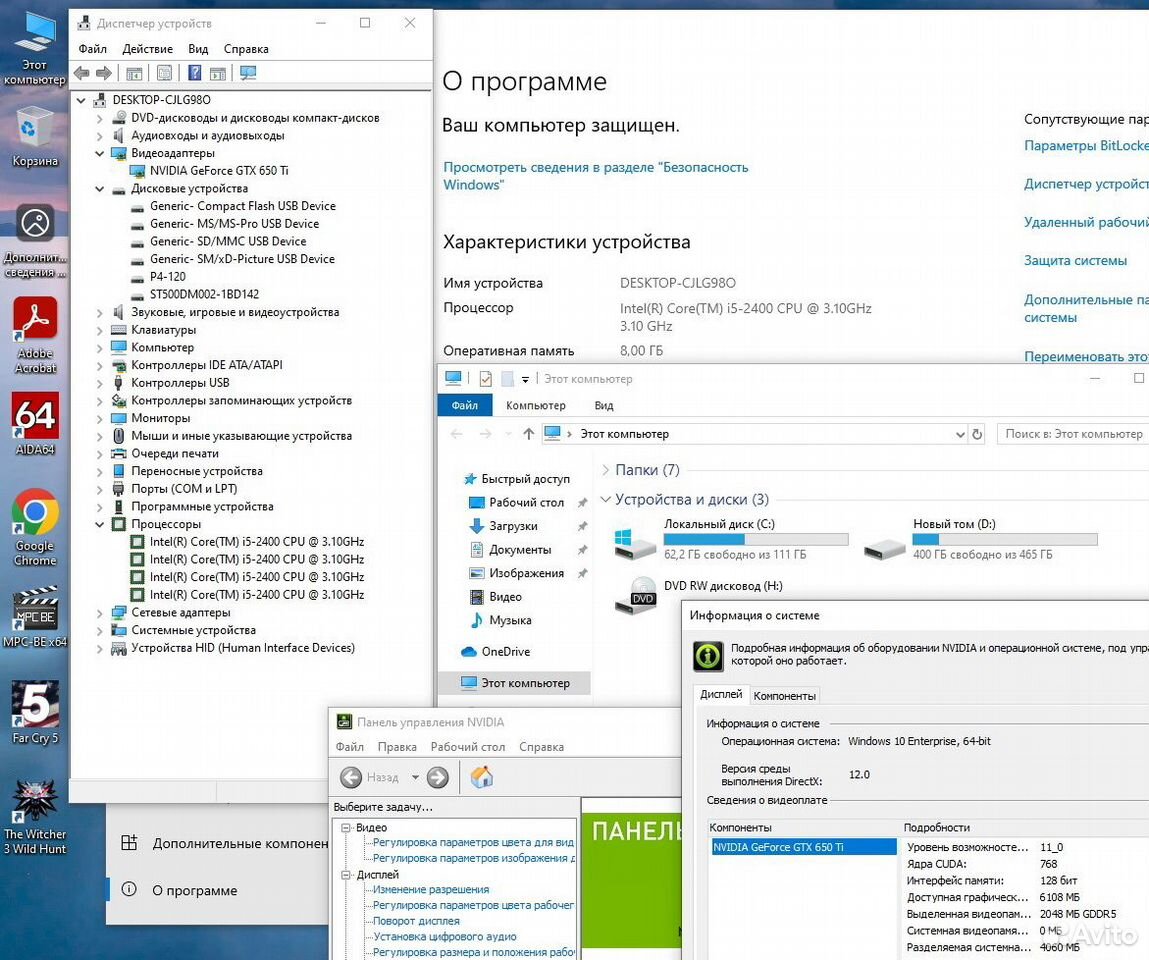This screenshot has height=960, width=1149.
Task: Open The Witcher 3 Wild Hunt shortcut
Action: point(35,816)
